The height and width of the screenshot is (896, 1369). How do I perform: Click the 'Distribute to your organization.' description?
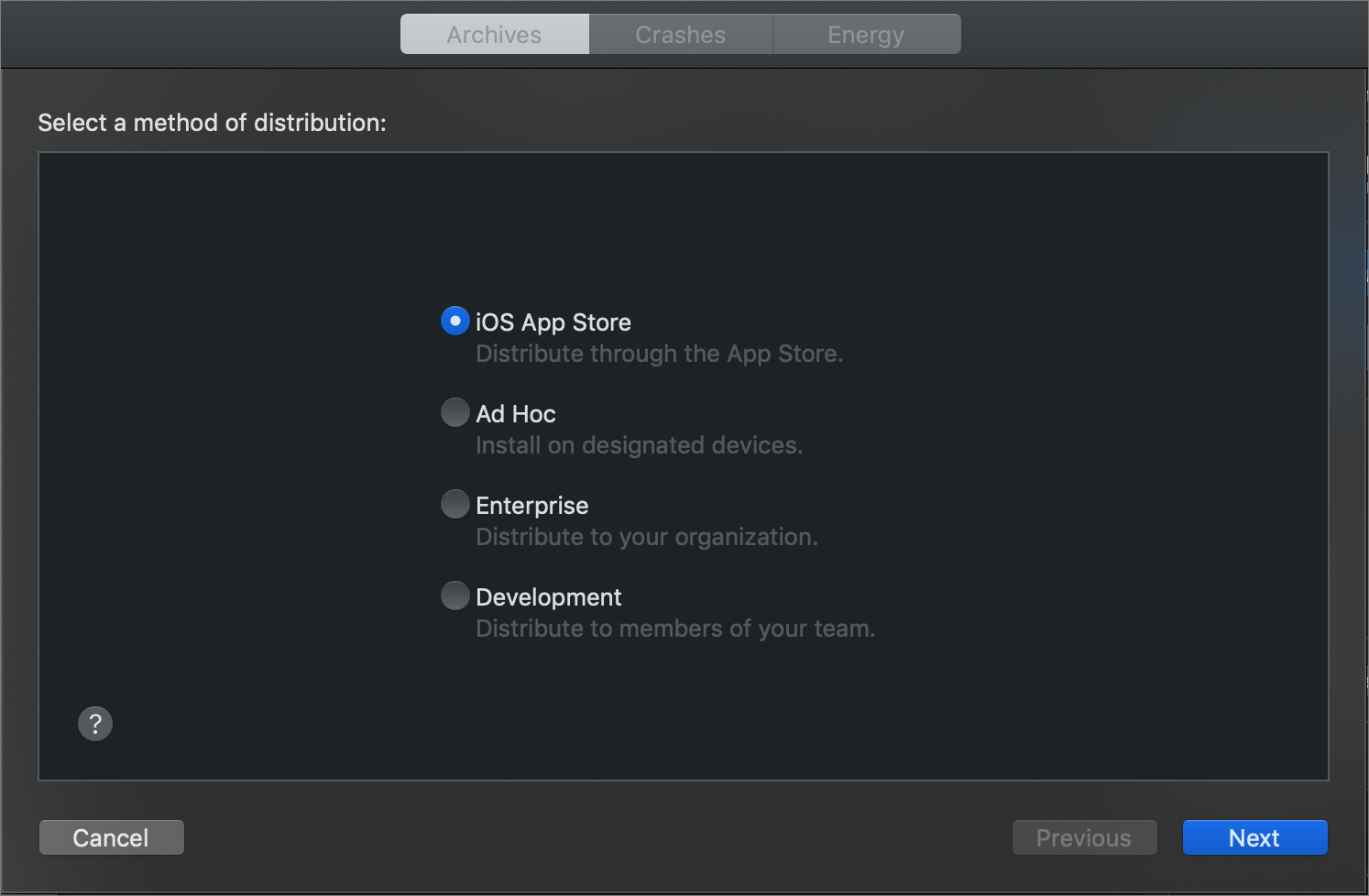pos(647,537)
